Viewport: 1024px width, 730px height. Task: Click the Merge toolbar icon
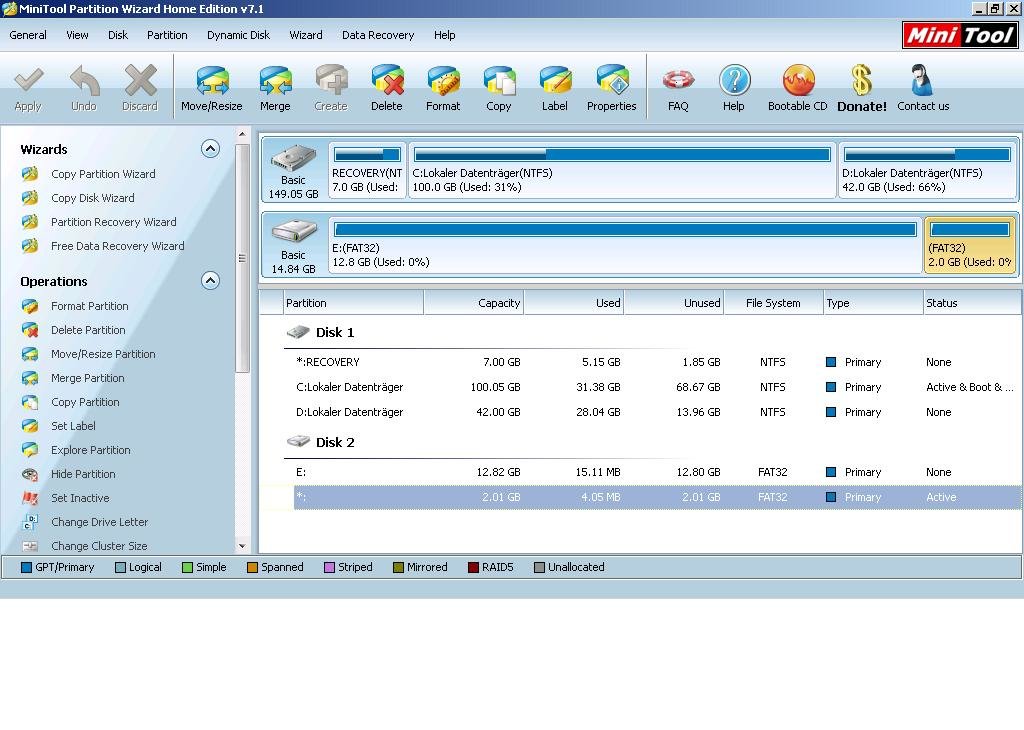275,80
